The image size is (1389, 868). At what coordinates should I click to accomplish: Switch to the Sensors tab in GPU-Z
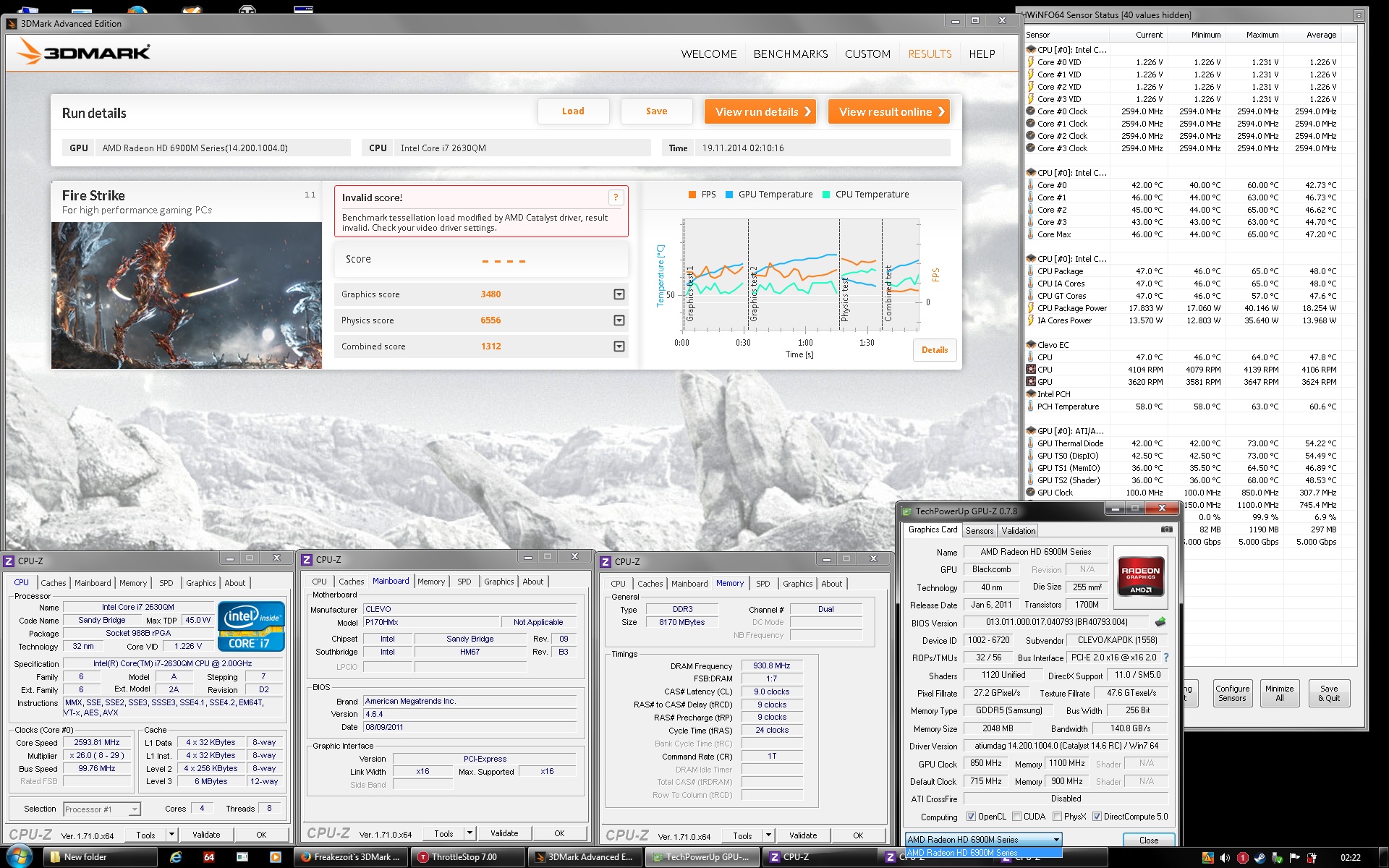(x=980, y=531)
